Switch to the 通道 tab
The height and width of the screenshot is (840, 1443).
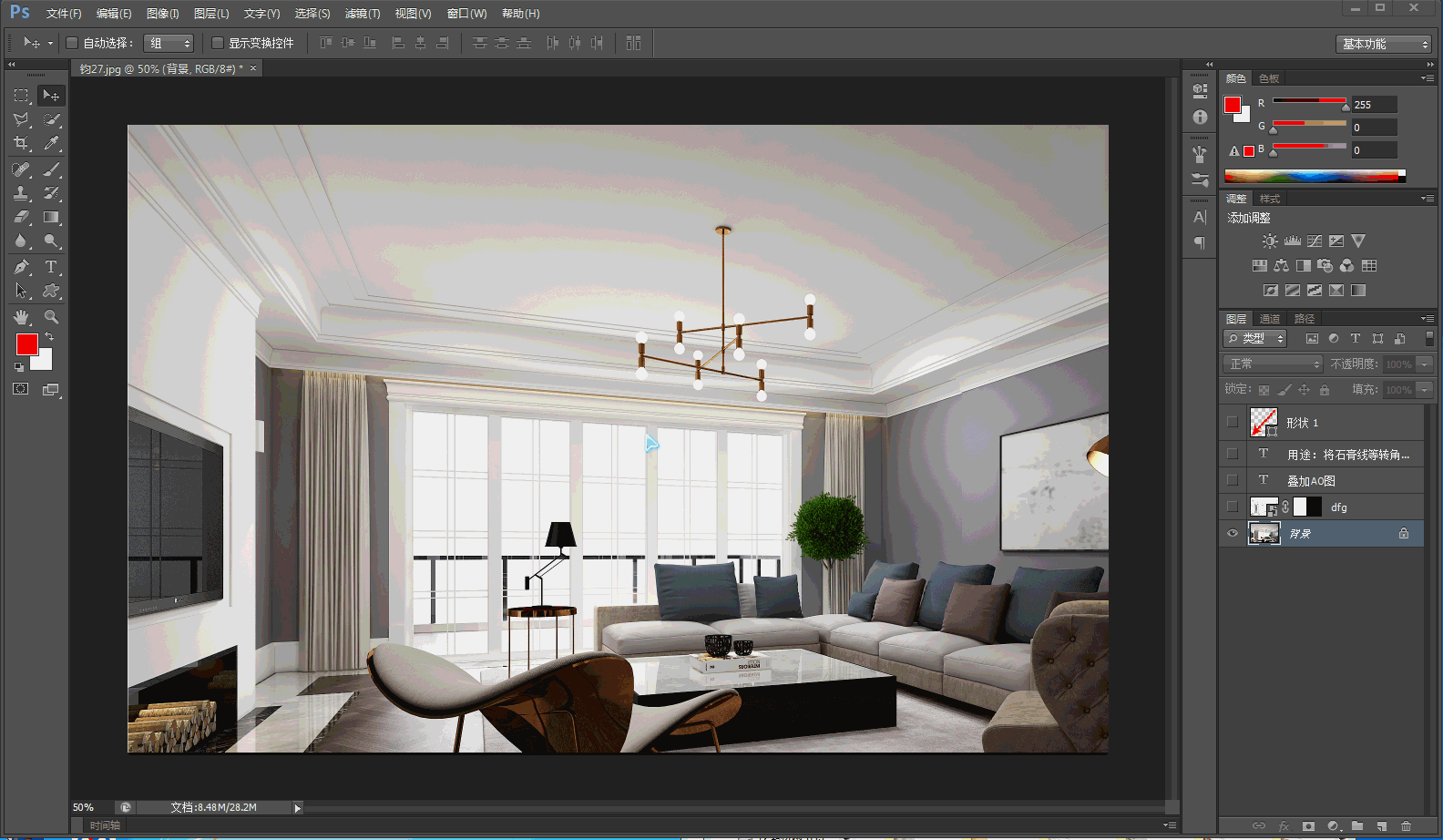(1270, 319)
